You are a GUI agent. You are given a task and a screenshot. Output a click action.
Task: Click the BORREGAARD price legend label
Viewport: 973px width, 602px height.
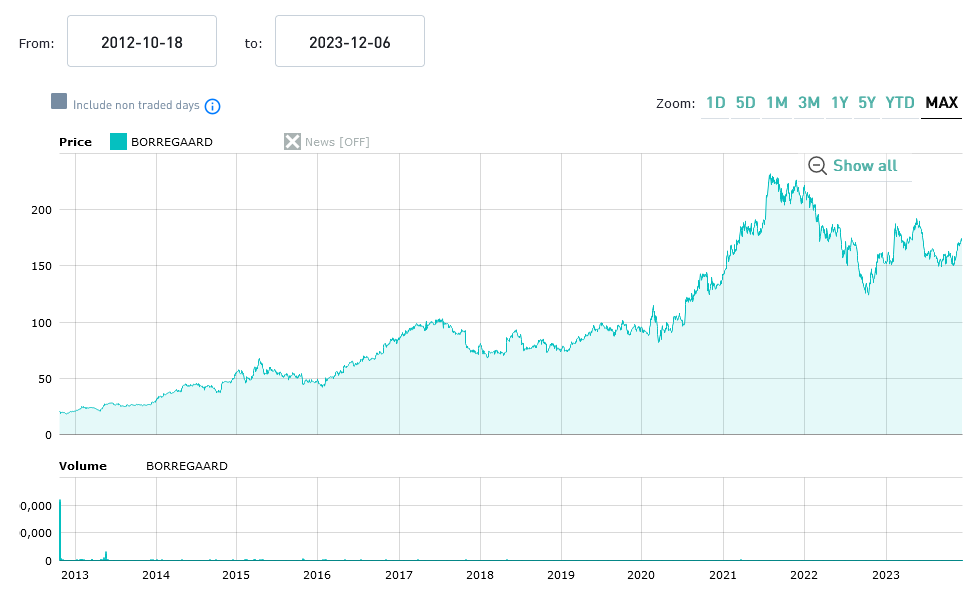[x=172, y=142]
